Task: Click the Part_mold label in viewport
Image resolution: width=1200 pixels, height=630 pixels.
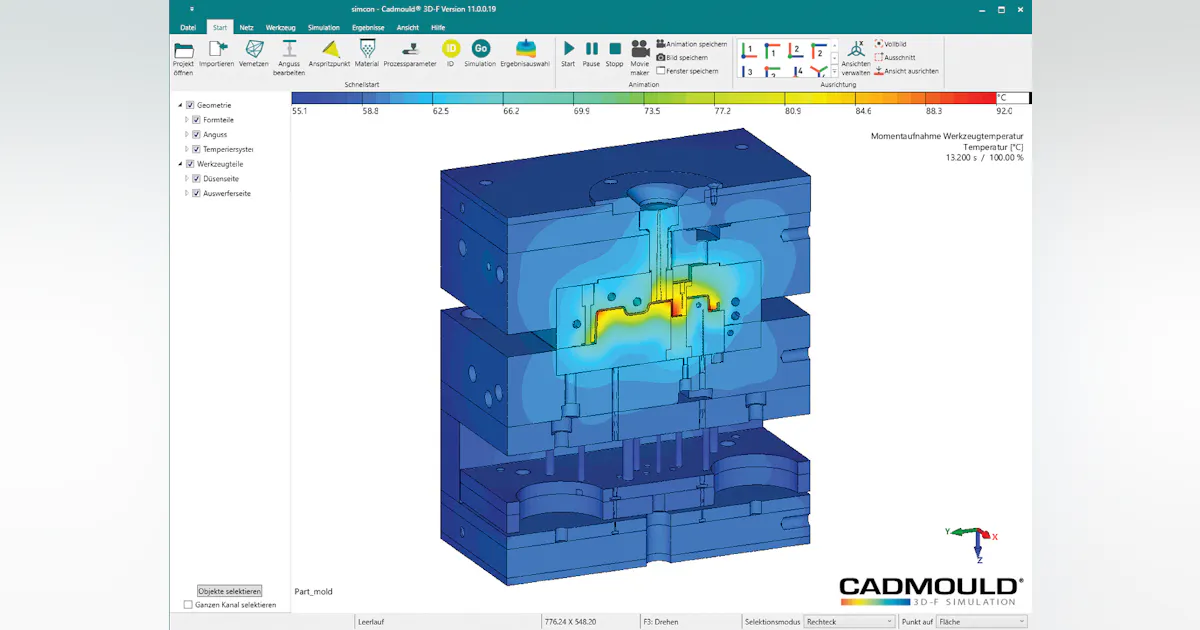Action: coord(313,592)
